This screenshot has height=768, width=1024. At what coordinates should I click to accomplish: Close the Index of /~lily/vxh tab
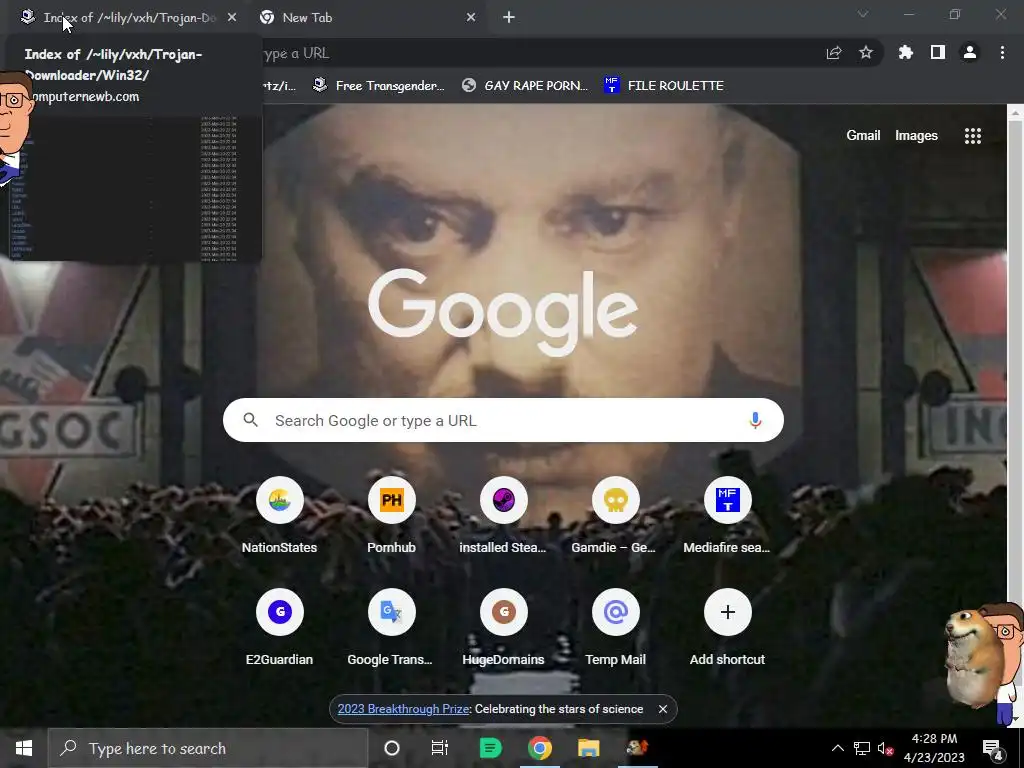pyautogui.click(x=232, y=18)
